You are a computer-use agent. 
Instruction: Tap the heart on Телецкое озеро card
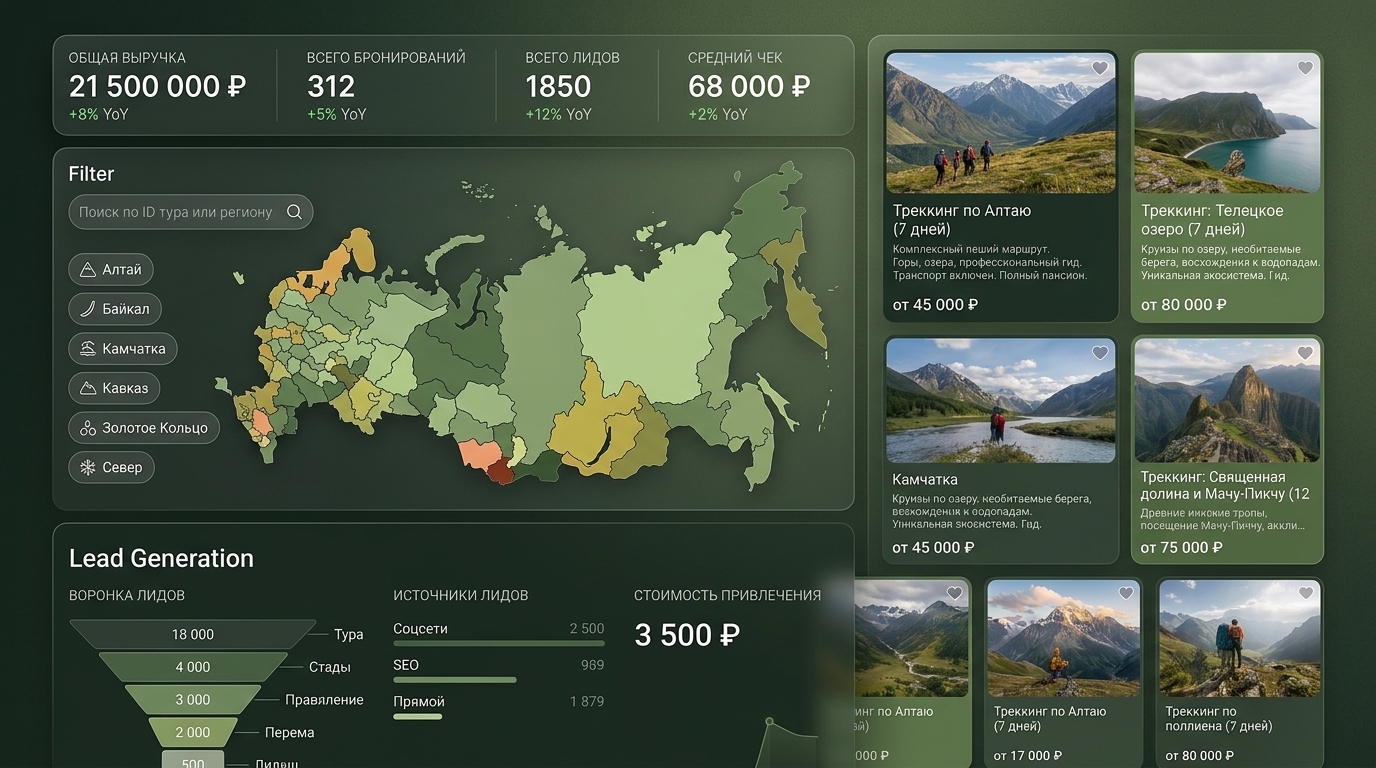pyautogui.click(x=1305, y=68)
